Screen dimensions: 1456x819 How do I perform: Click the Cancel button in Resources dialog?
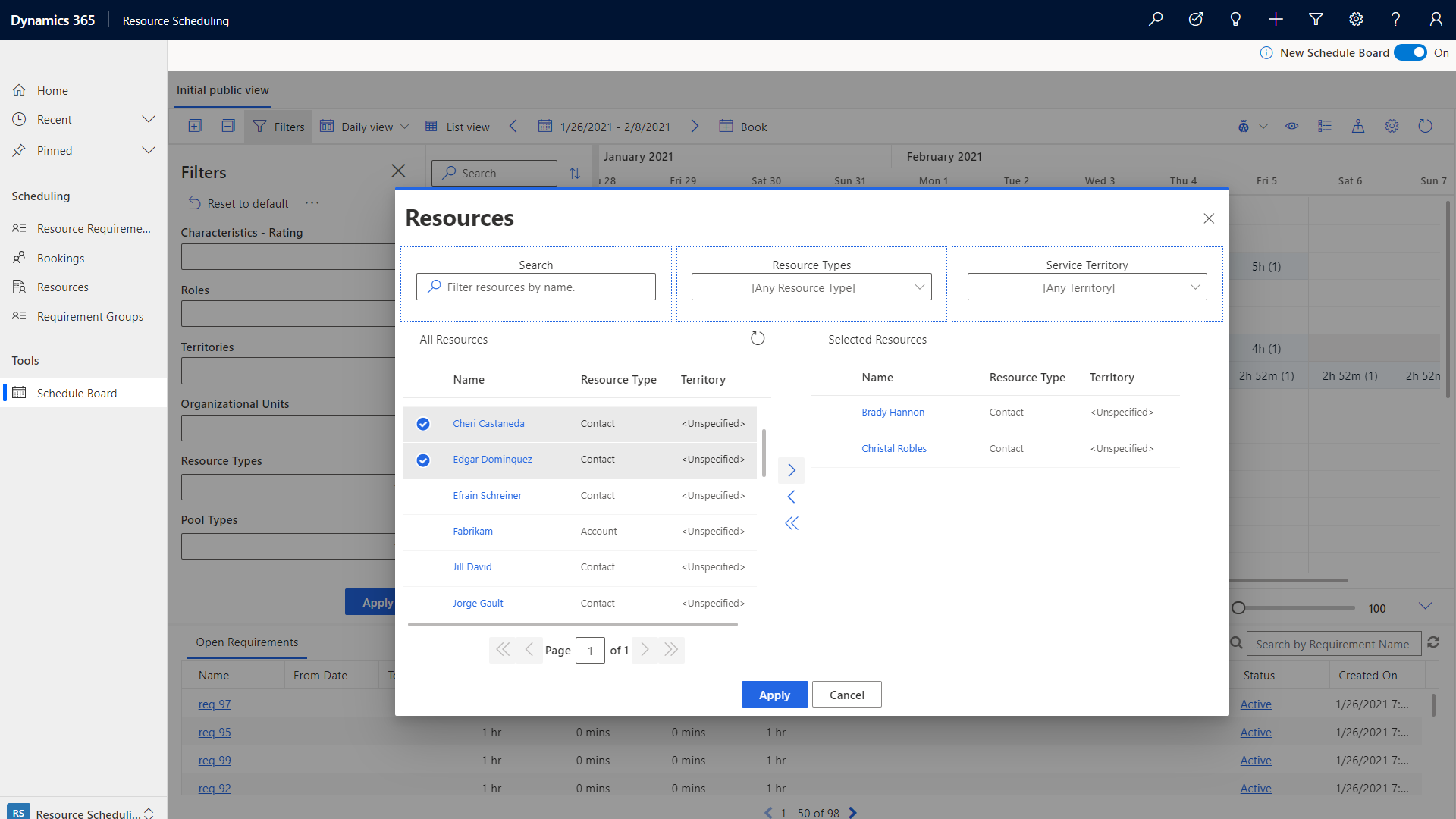pyautogui.click(x=846, y=694)
